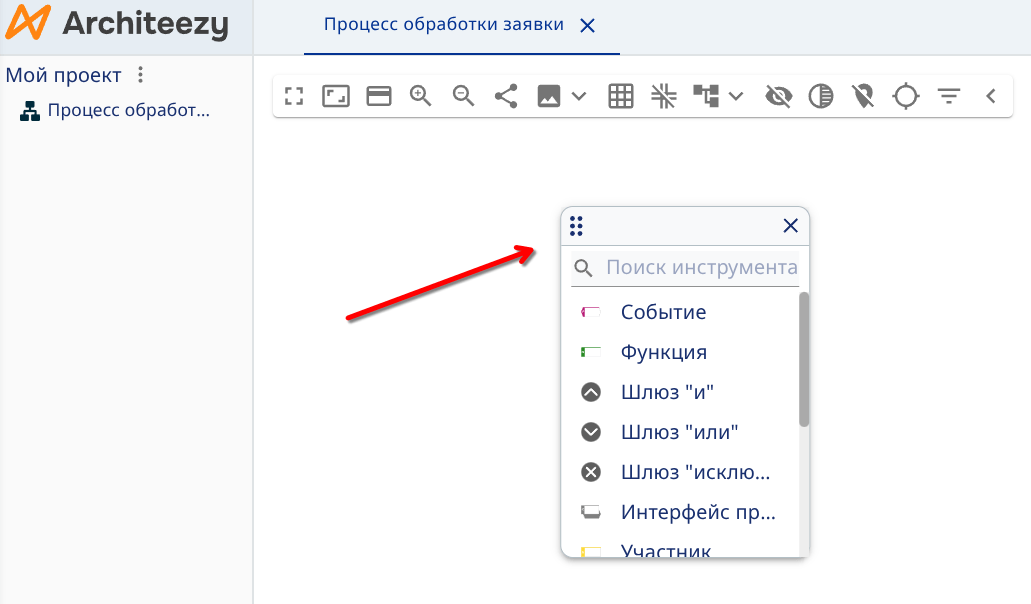Viewport: 1031px width, 604px height.
Task: Enable fullscreen diagram view
Action: 294,95
